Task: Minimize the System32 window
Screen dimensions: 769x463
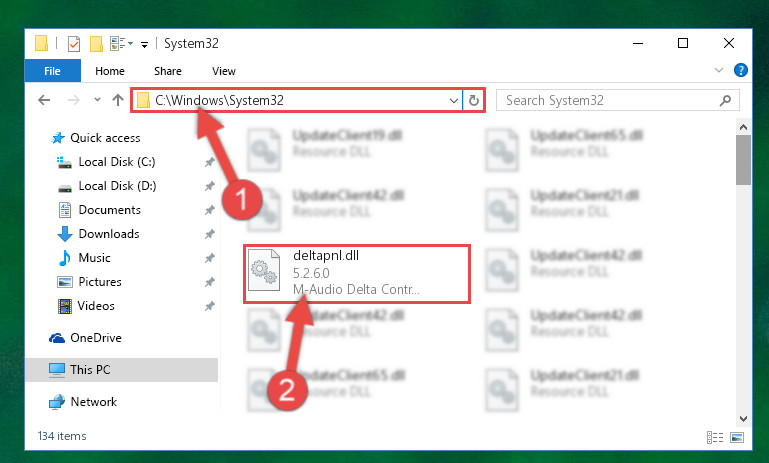Action: point(638,43)
